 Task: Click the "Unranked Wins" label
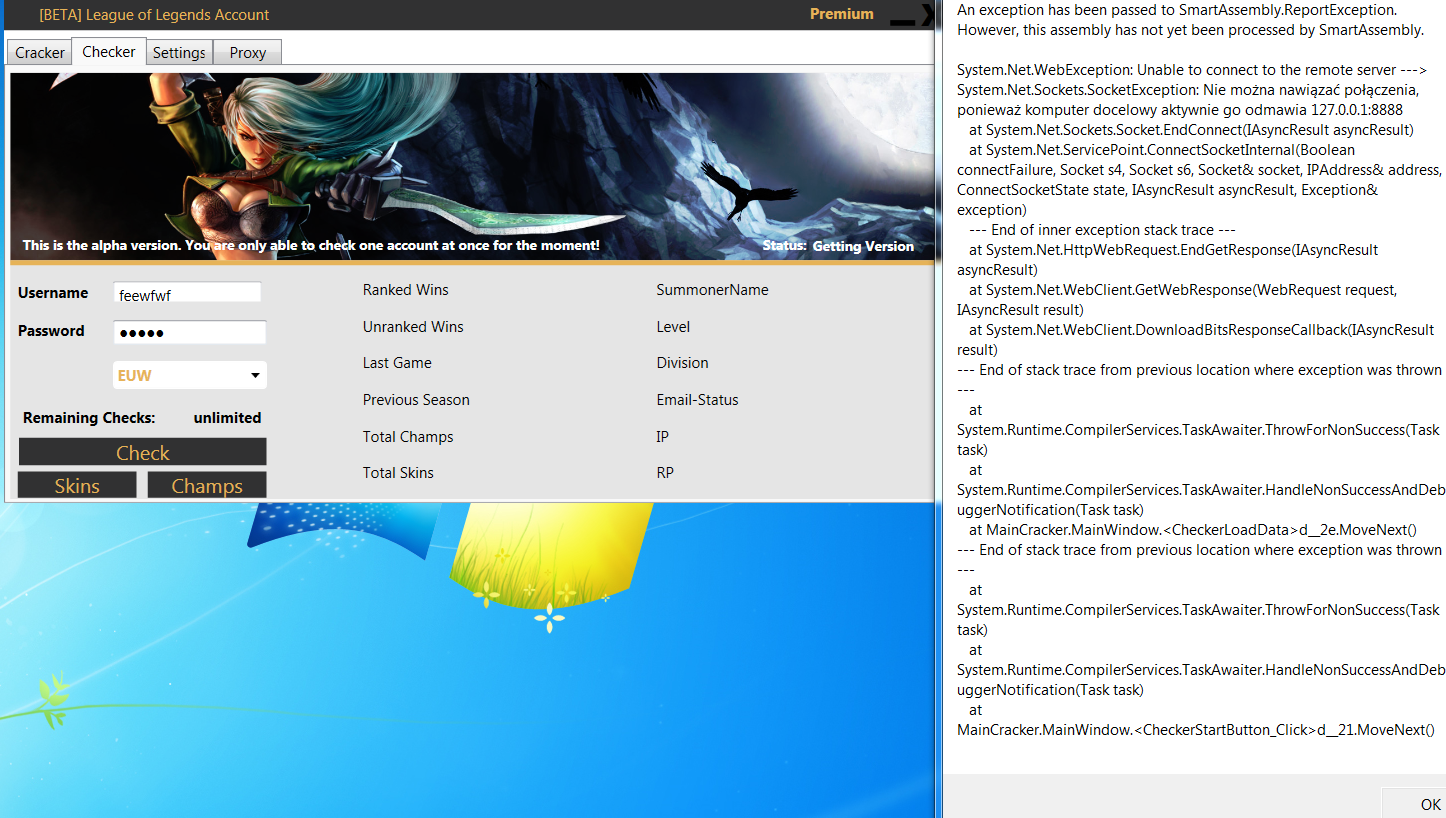click(413, 327)
